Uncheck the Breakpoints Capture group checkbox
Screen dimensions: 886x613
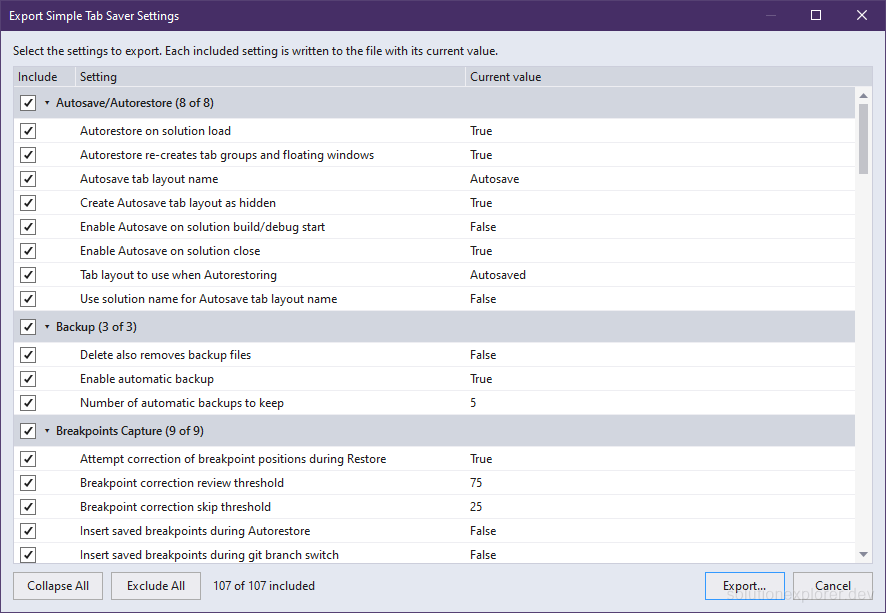coord(28,431)
